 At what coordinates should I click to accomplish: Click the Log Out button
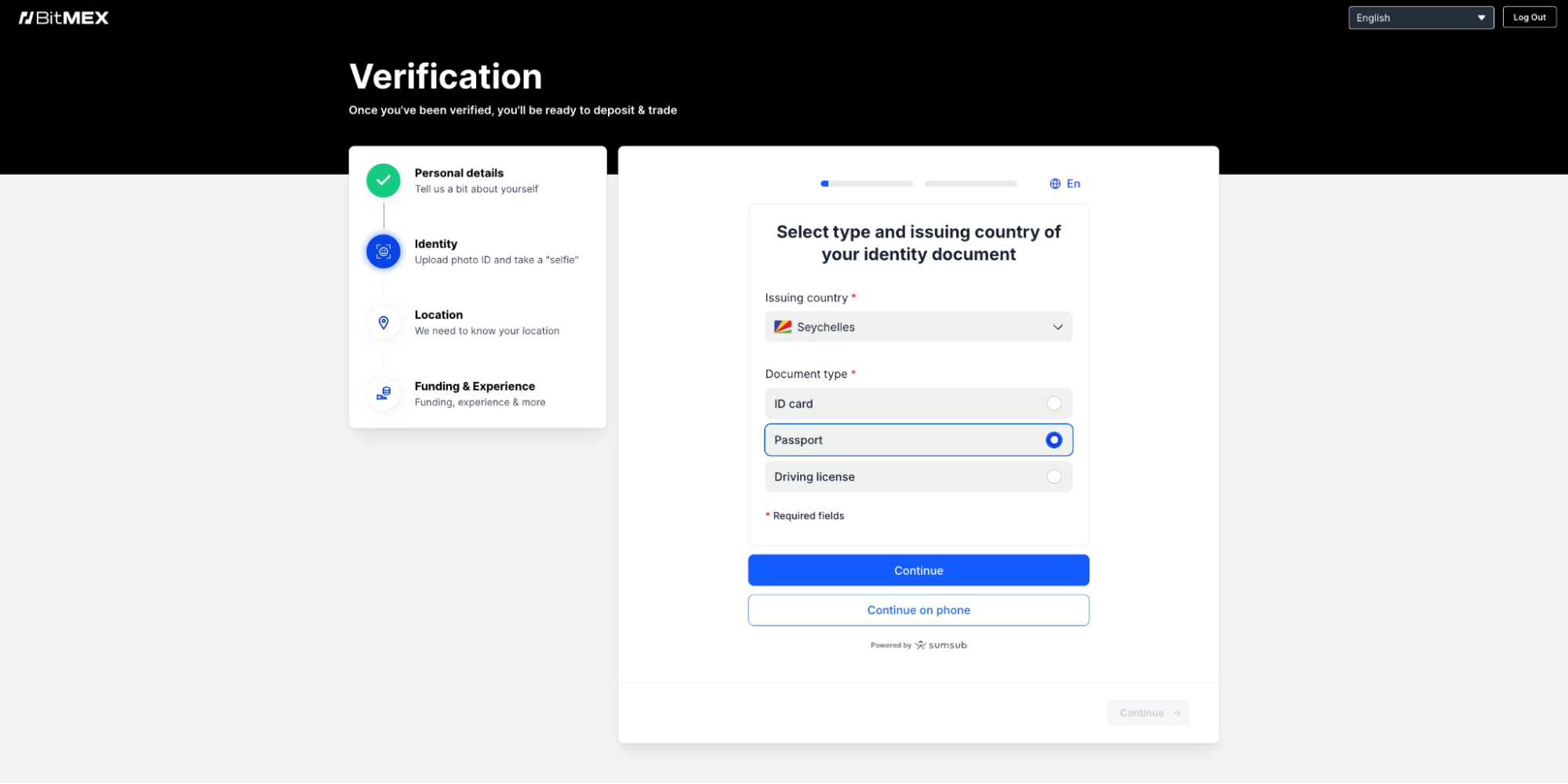(x=1529, y=17)
